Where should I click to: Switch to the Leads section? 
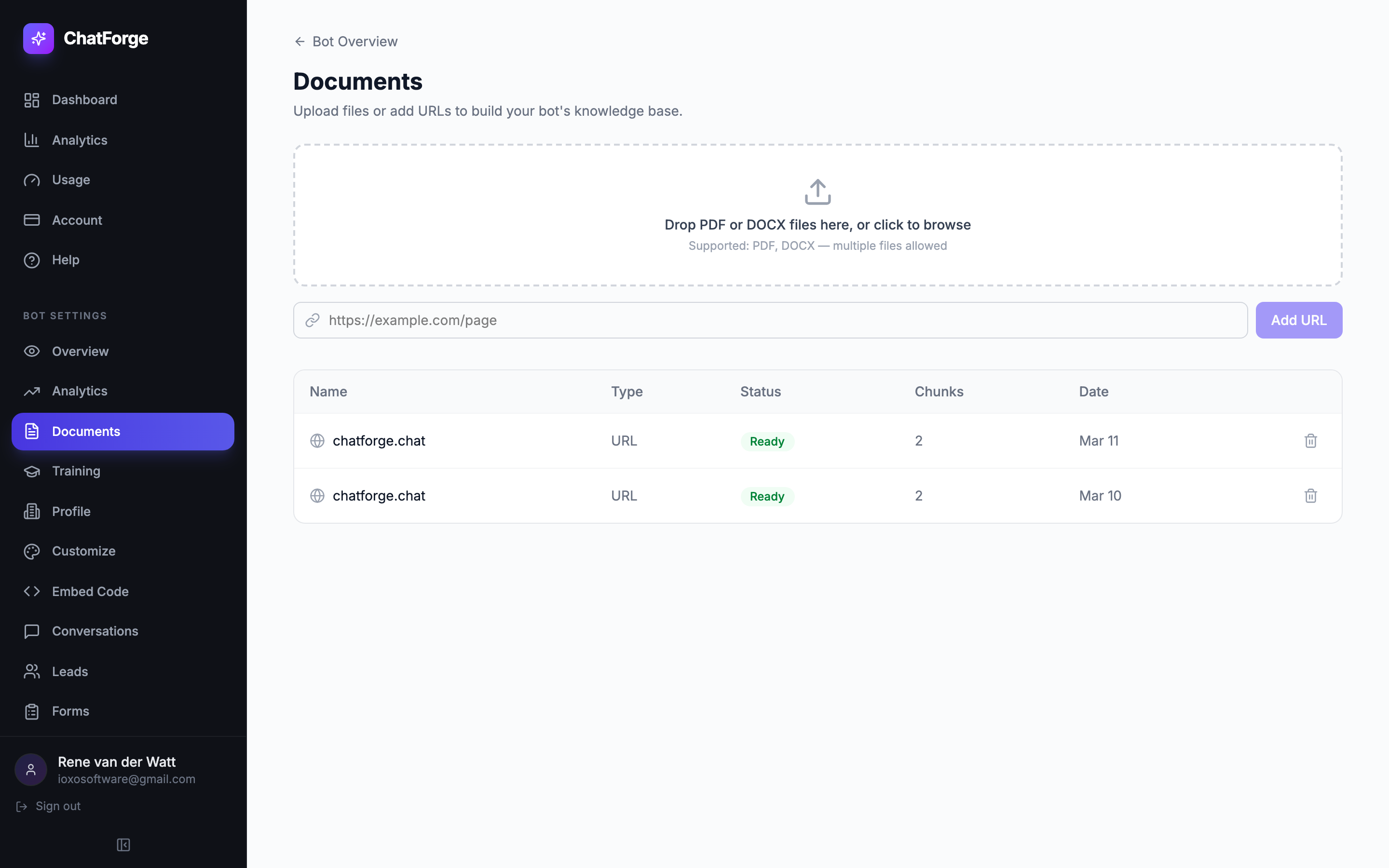point(70,671)
